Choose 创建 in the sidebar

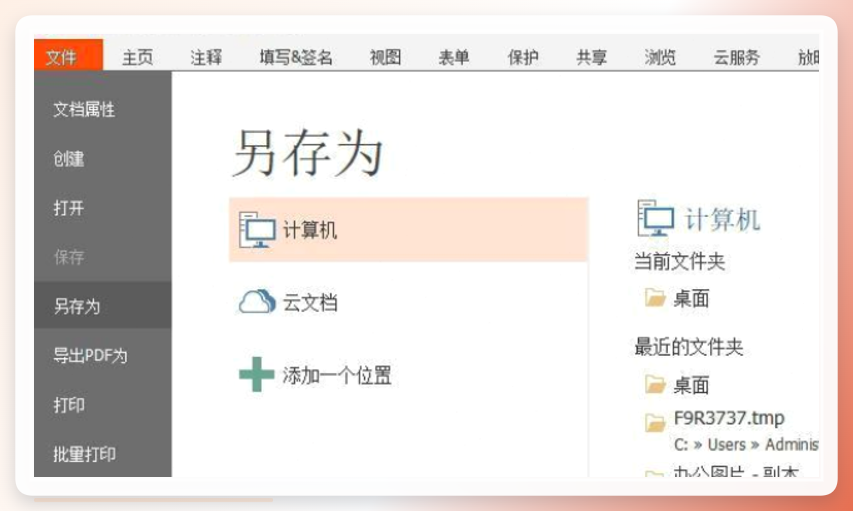69,159
